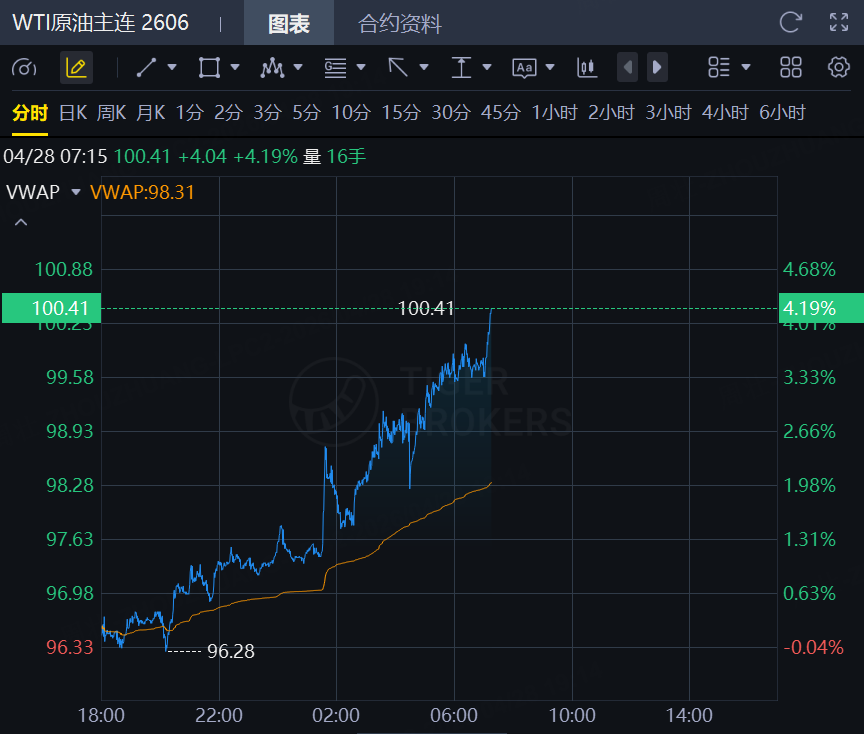
Task: Enter fullscreen with the expand icon
Action: (839, 23)
